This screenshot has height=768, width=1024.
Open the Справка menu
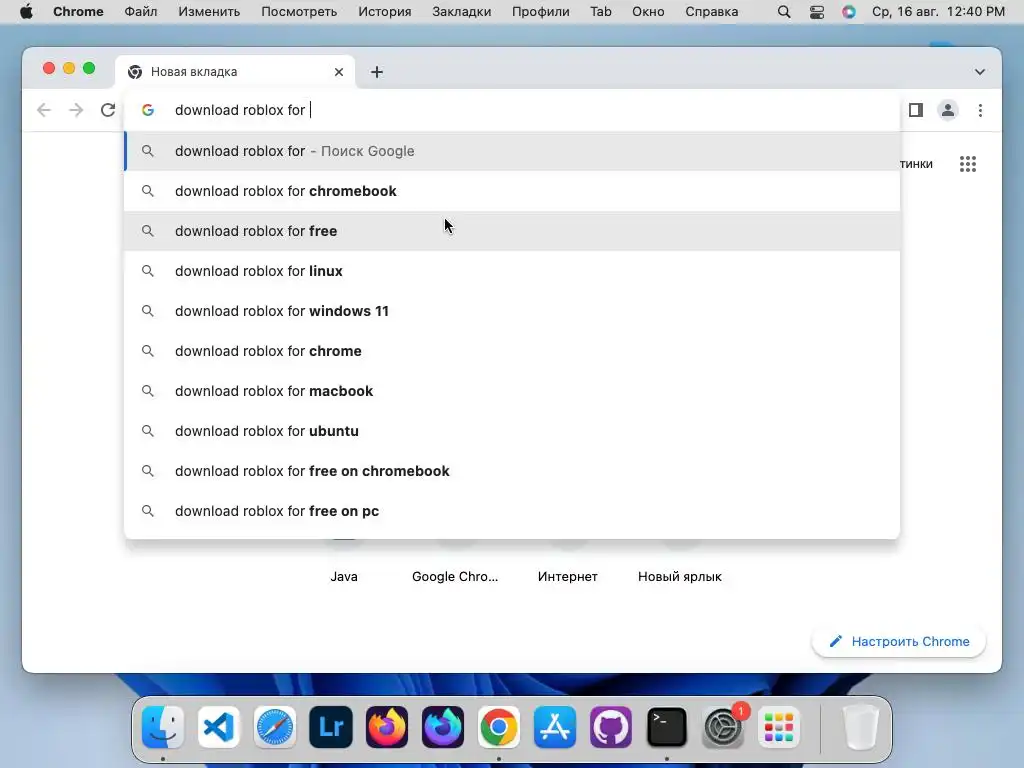[x=712, y=12]
